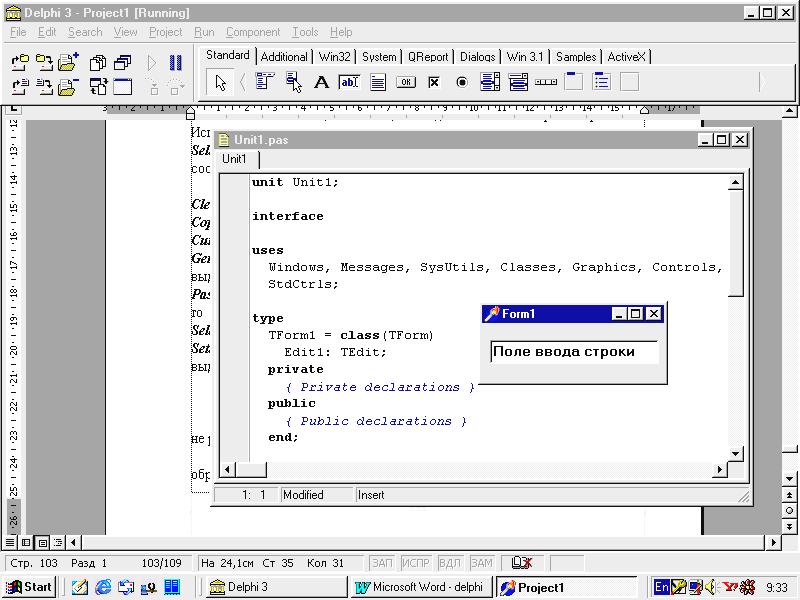800x600 pixels.
Task: Switch to the Additional palette tab
Action: (284, 57)
